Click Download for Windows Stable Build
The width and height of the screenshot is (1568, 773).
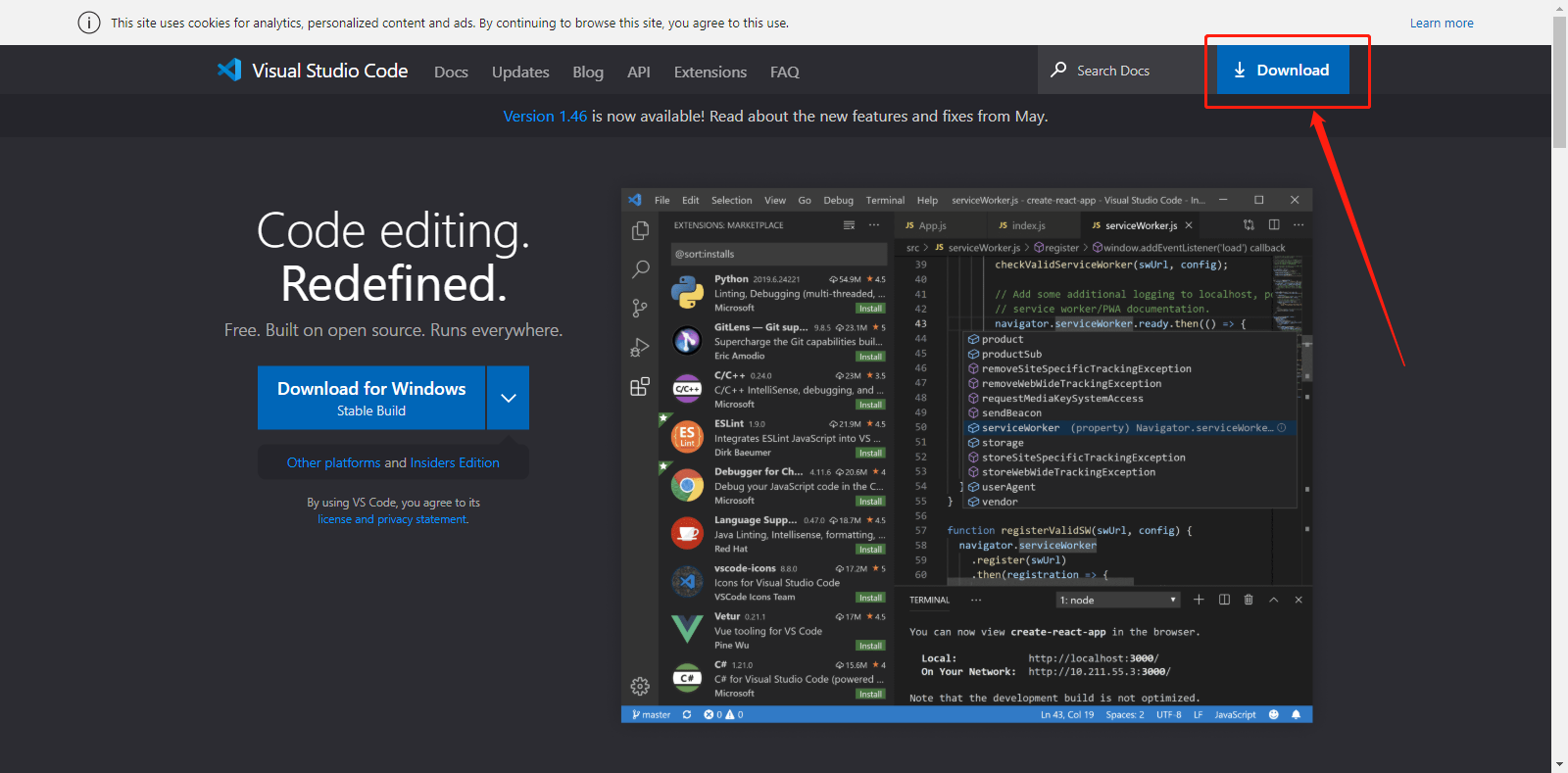[x=371, y=398]
